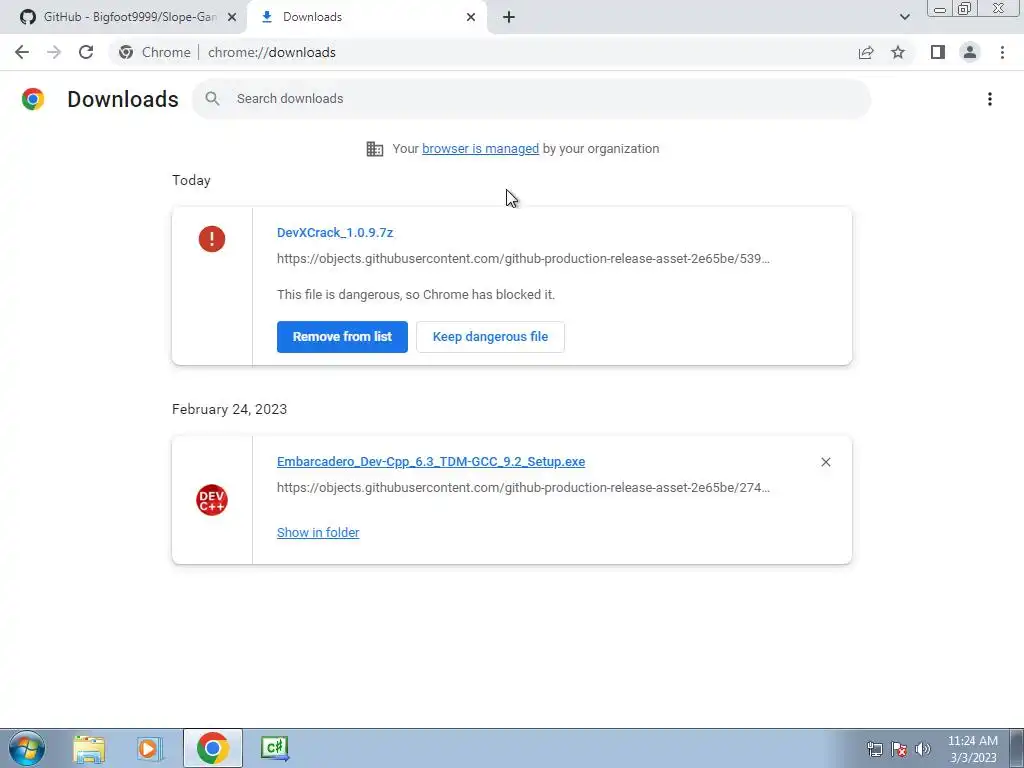Click Remove from list button
The width and height of the screenshot is (1024, 768).
342,337
